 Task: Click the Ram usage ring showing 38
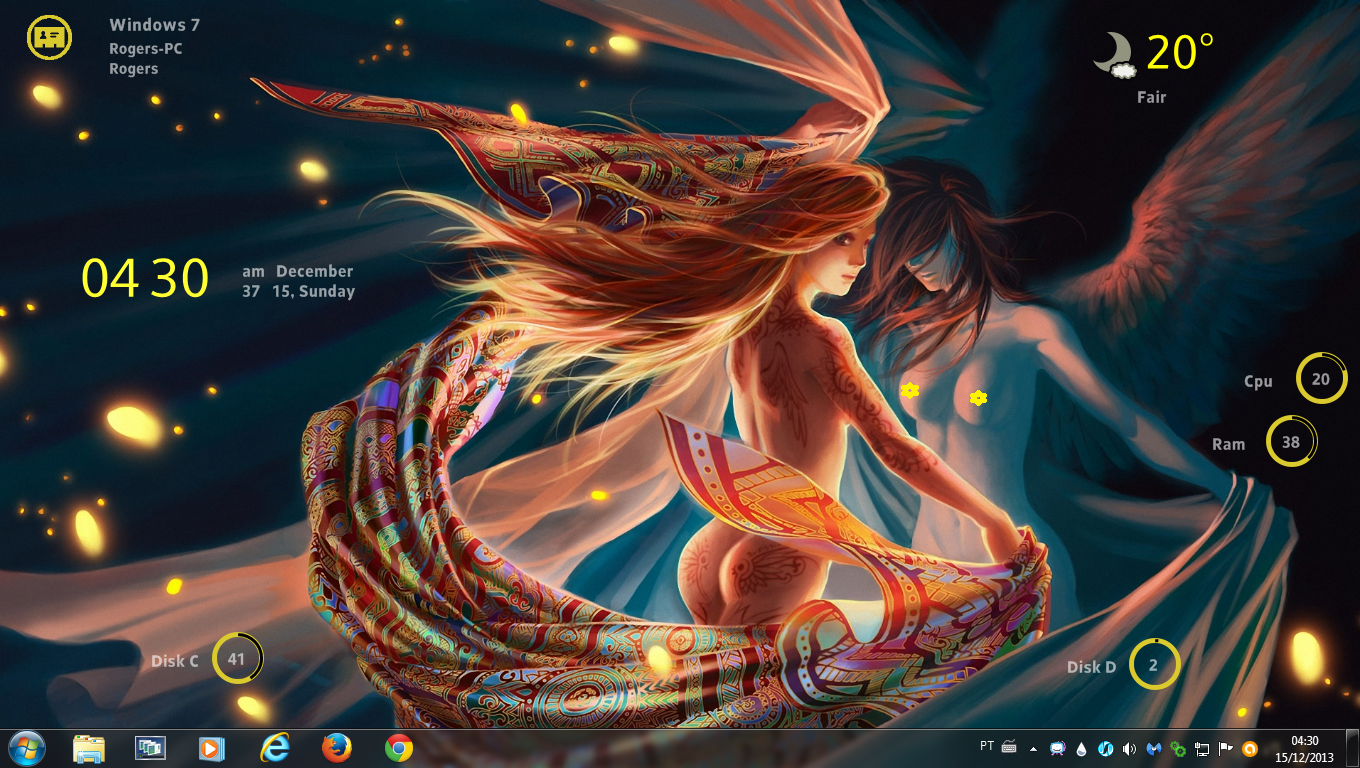(1291, 442)
